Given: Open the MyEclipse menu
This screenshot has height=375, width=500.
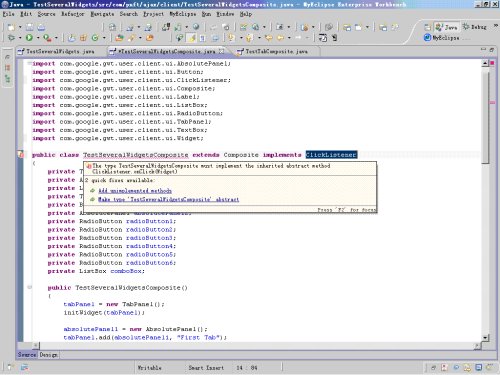Looking at the screenshot, I should [183, 14].
